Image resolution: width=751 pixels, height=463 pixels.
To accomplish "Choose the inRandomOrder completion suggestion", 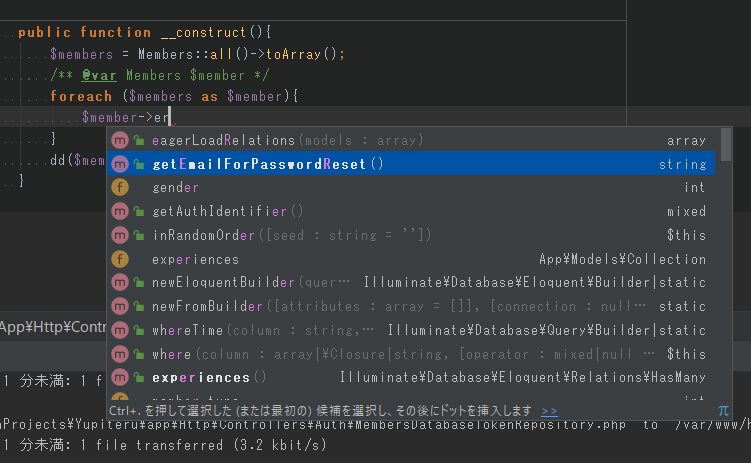I will point(207,235).
